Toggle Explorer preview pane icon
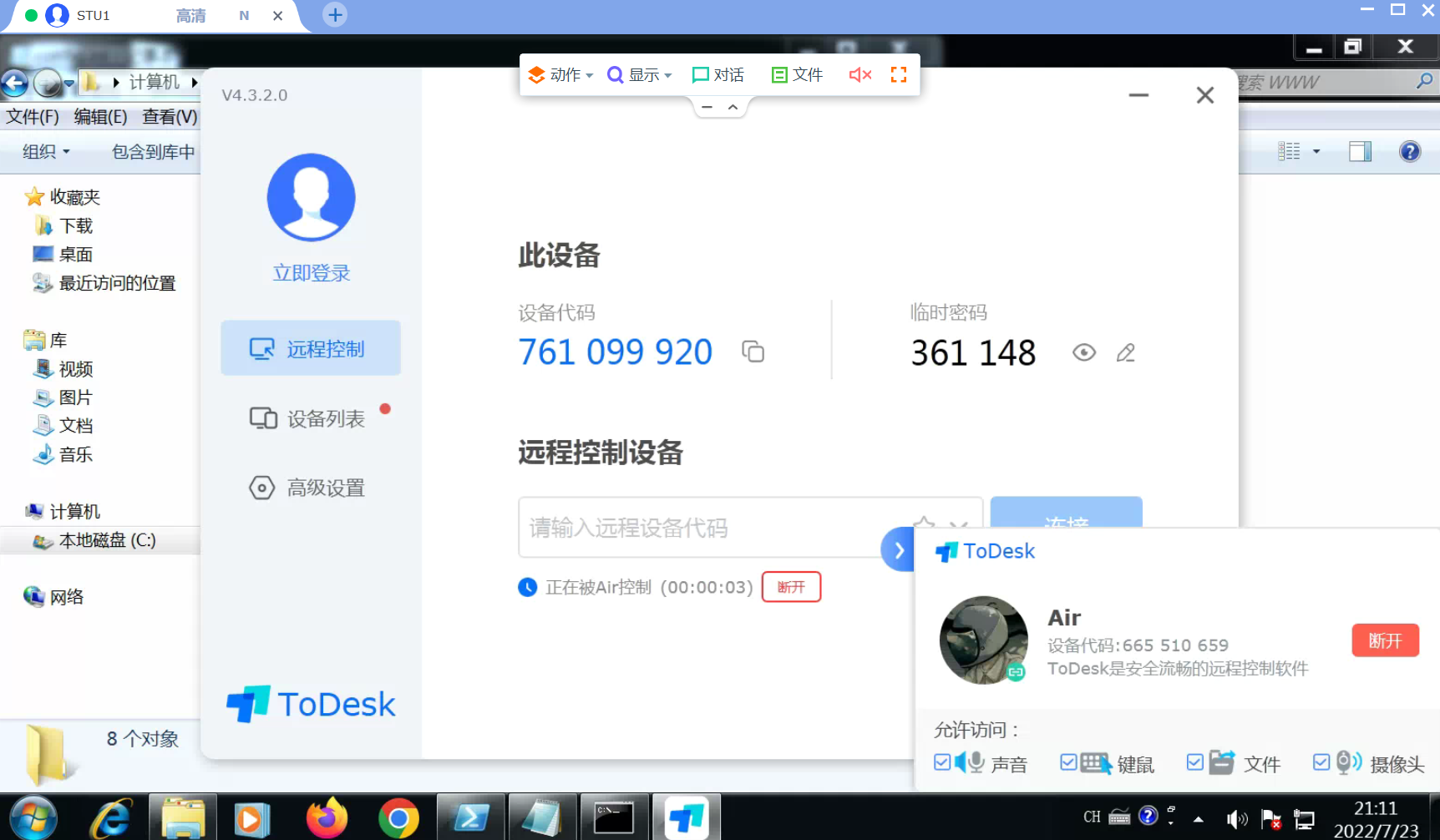The image size is (1440, 840). click(1360, 151)
